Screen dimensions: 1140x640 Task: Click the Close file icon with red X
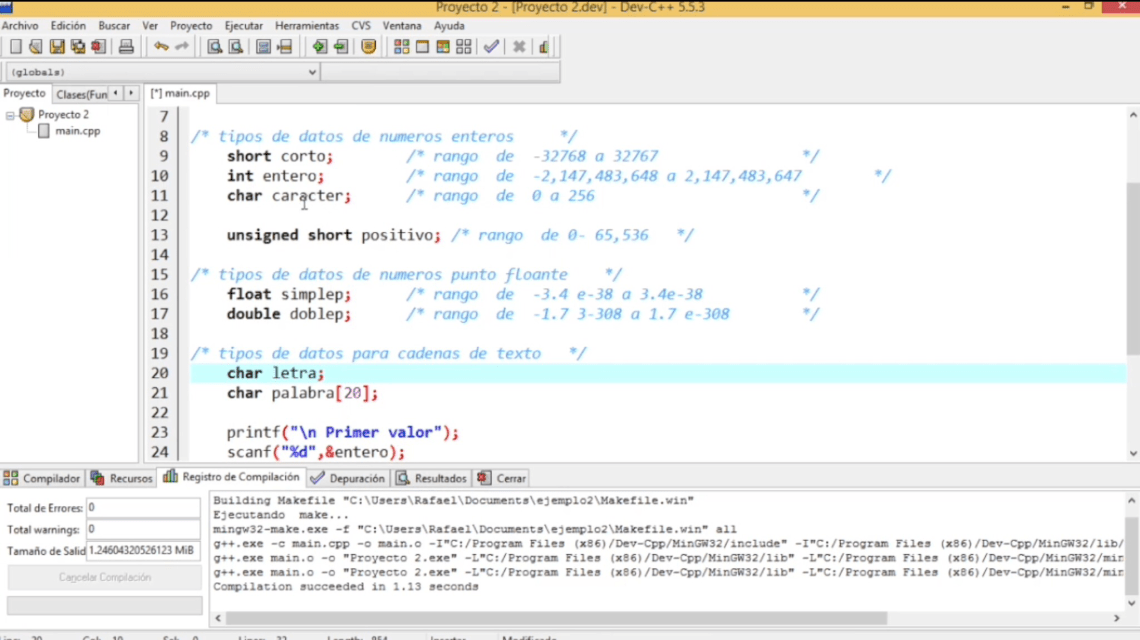pos(98,46)
